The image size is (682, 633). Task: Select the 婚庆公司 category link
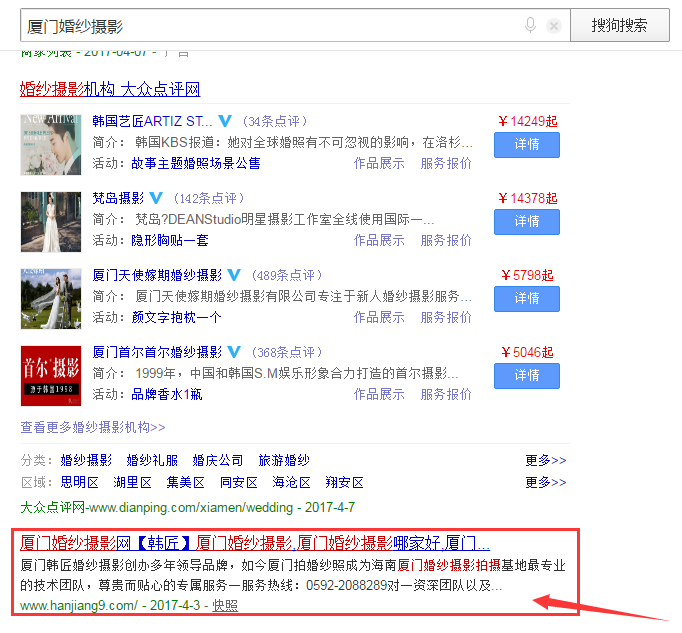pos(217,460)
